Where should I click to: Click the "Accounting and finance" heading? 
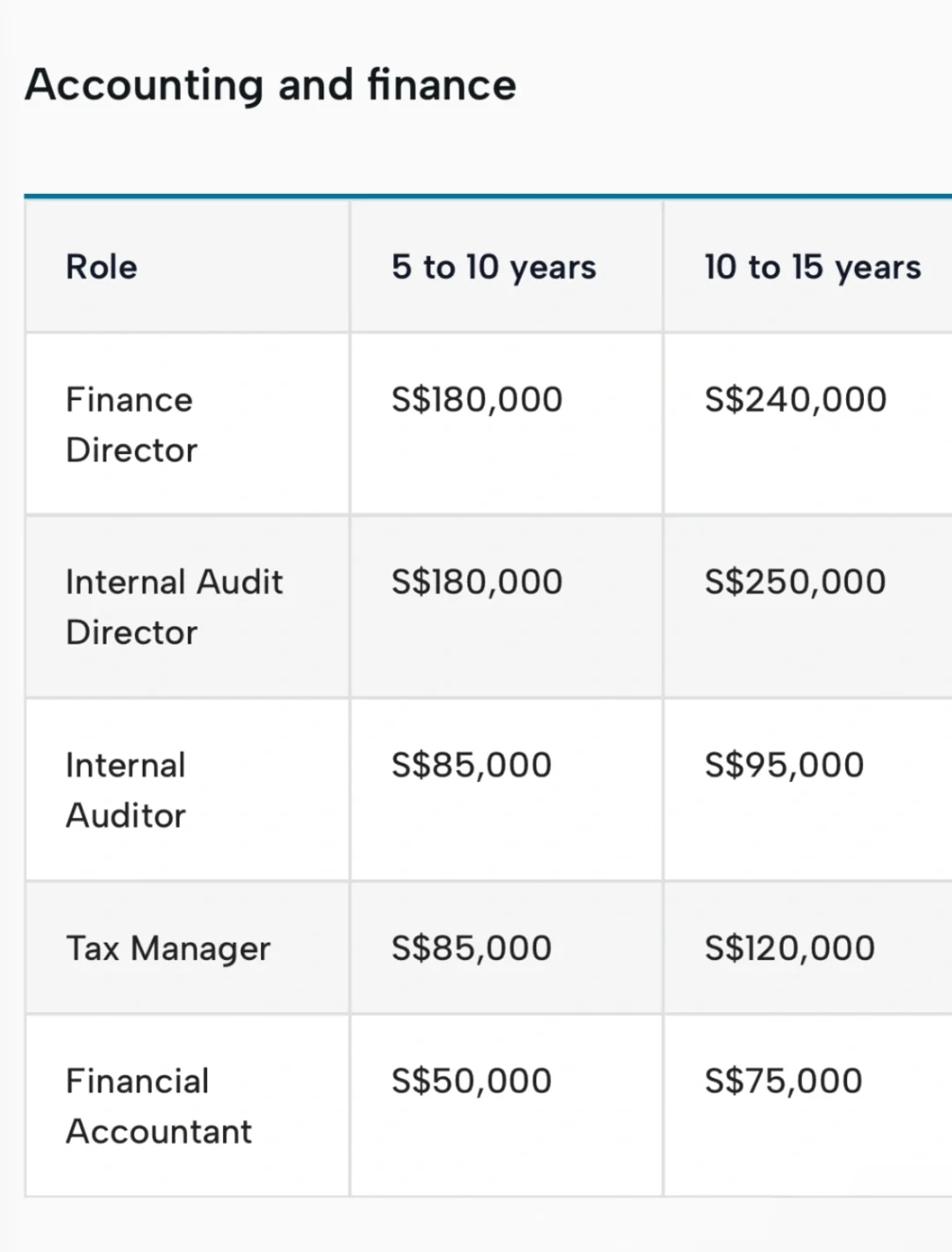point(271,86)
